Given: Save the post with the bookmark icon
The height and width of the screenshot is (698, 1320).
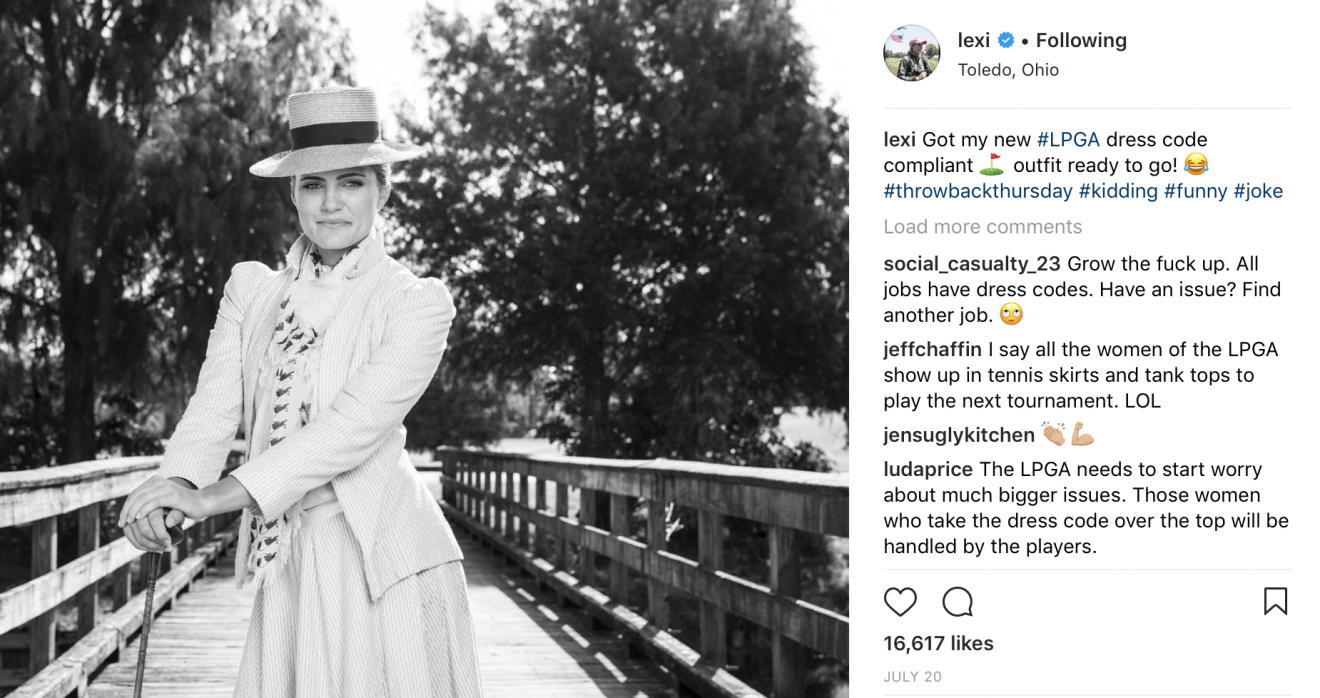Looking at the screenshot, I should click(x=1275, y=601).
